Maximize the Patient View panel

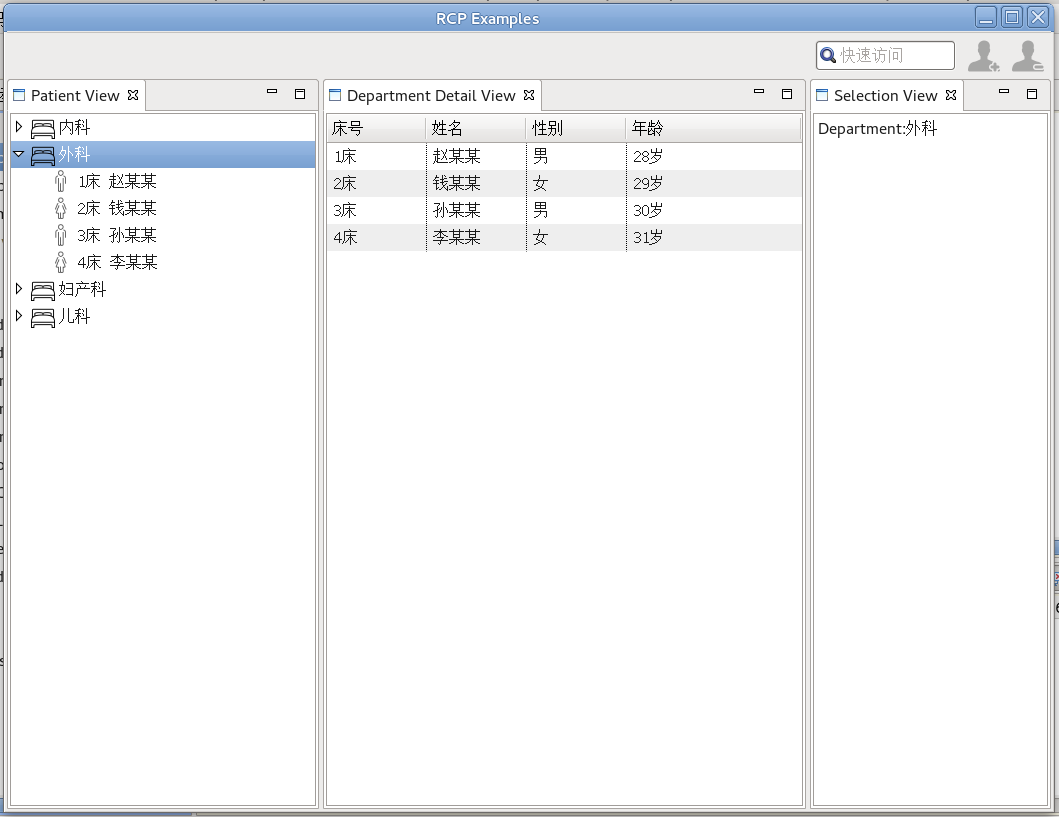tap(300, 94)
